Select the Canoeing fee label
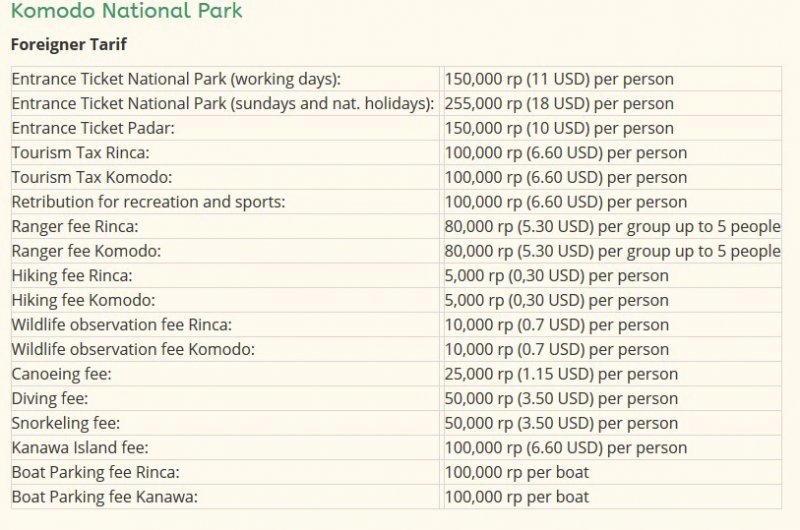Image resolution: width=800 pixels, height=530 pixels. (61, 374)
